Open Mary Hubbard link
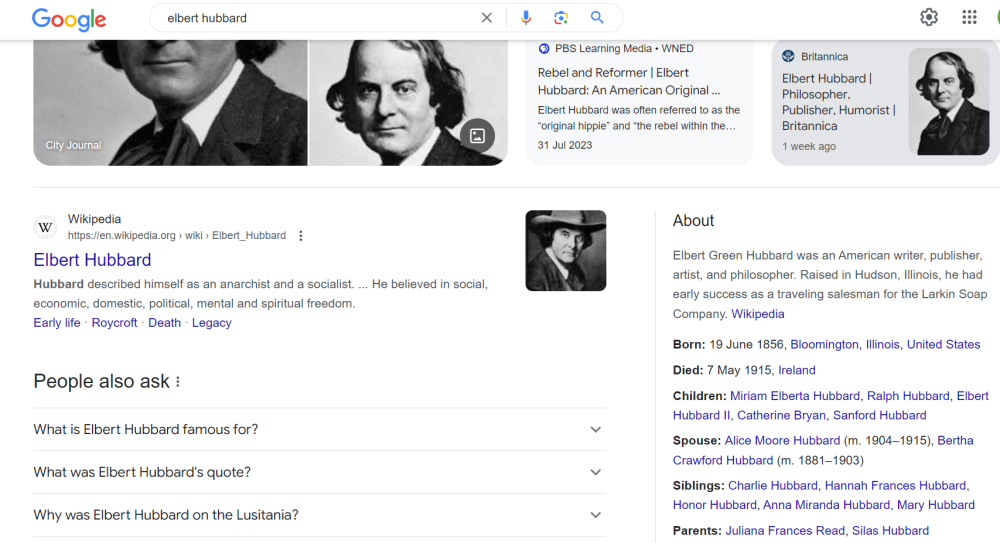 pos(936,505)
